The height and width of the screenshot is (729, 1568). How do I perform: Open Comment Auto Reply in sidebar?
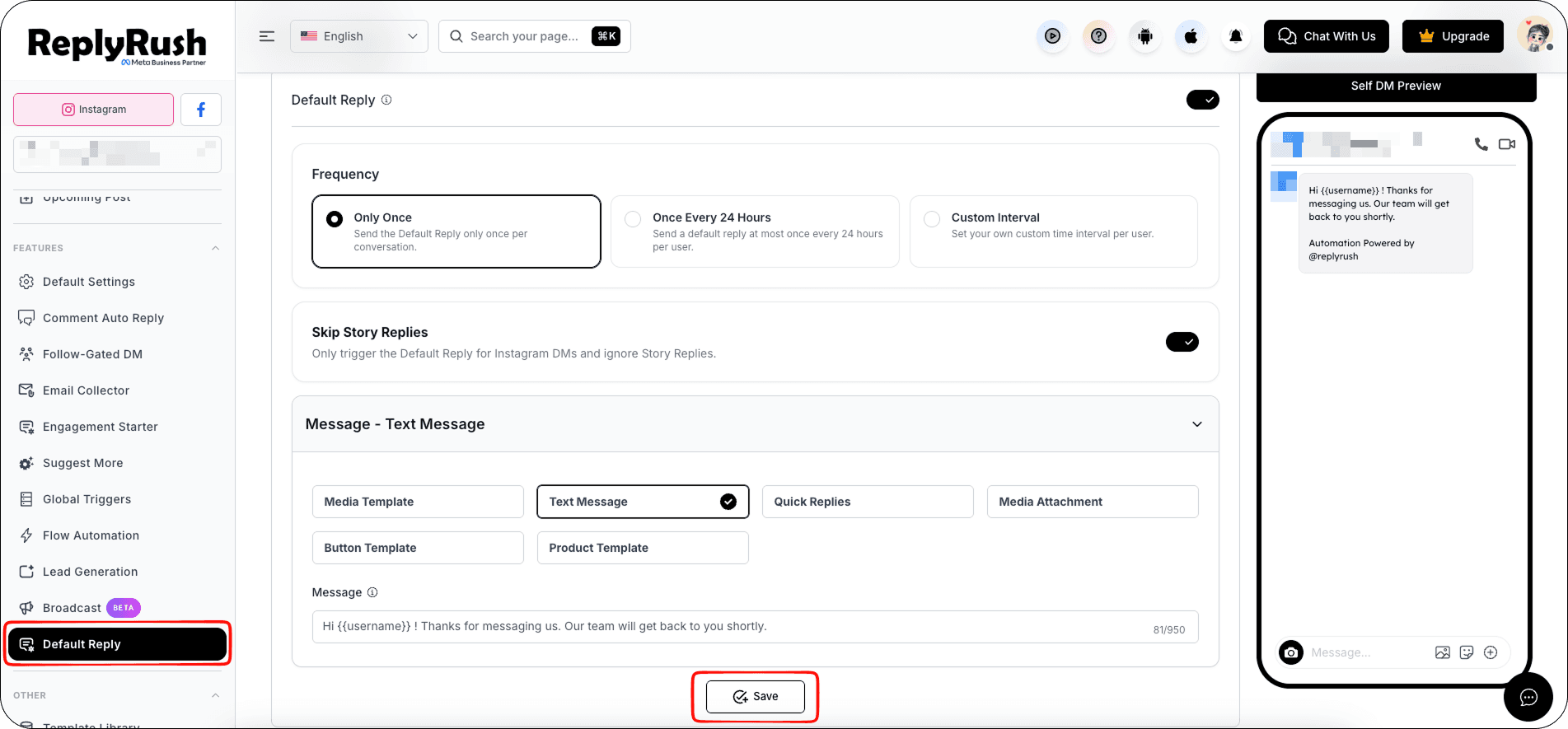[117, 318]
